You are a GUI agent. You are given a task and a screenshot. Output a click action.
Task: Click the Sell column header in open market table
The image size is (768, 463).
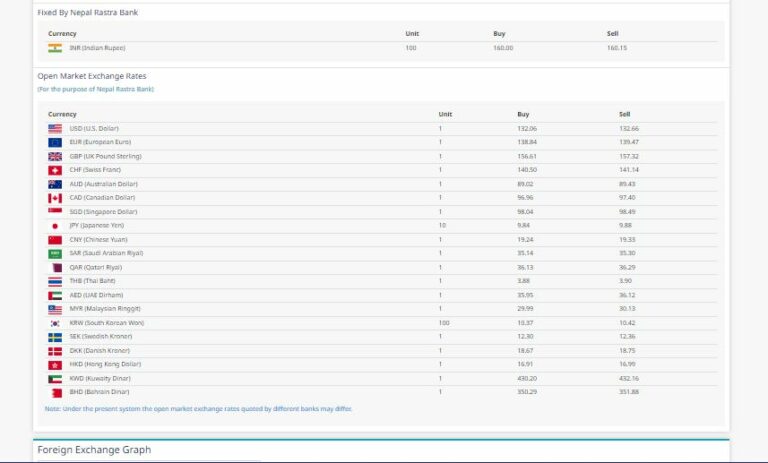[x=625, y=114]
